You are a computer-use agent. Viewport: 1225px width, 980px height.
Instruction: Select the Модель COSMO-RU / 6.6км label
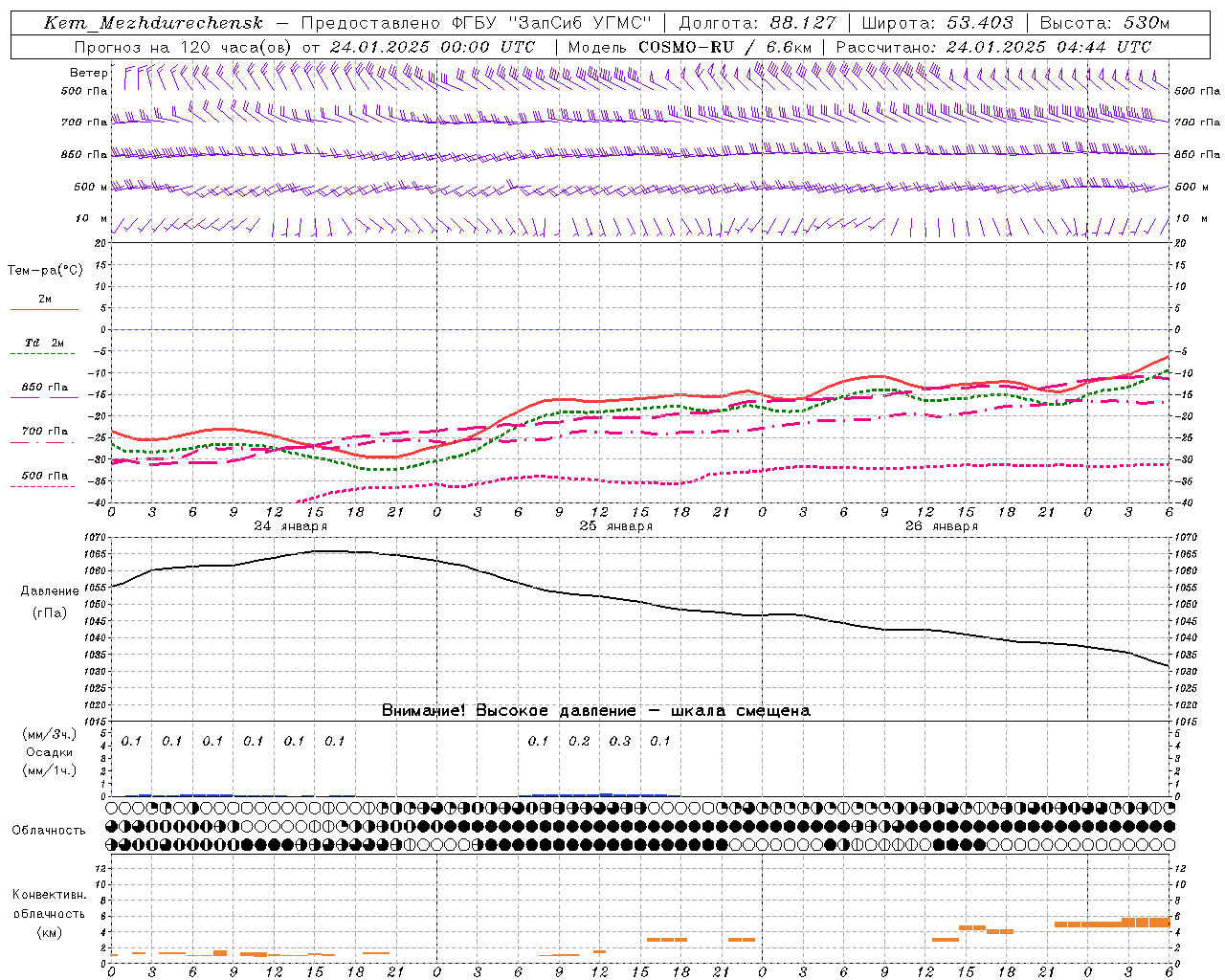(x=689, y=47)
